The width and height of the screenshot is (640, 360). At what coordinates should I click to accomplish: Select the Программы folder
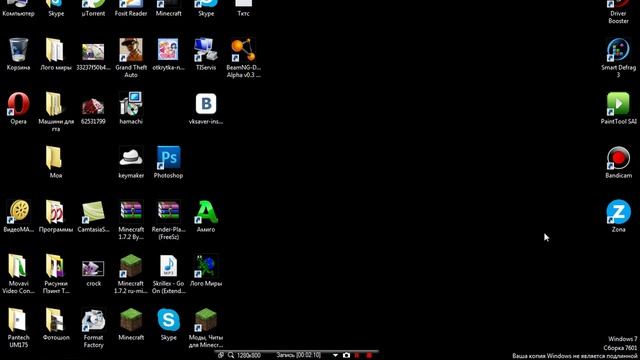coord(56,211)
